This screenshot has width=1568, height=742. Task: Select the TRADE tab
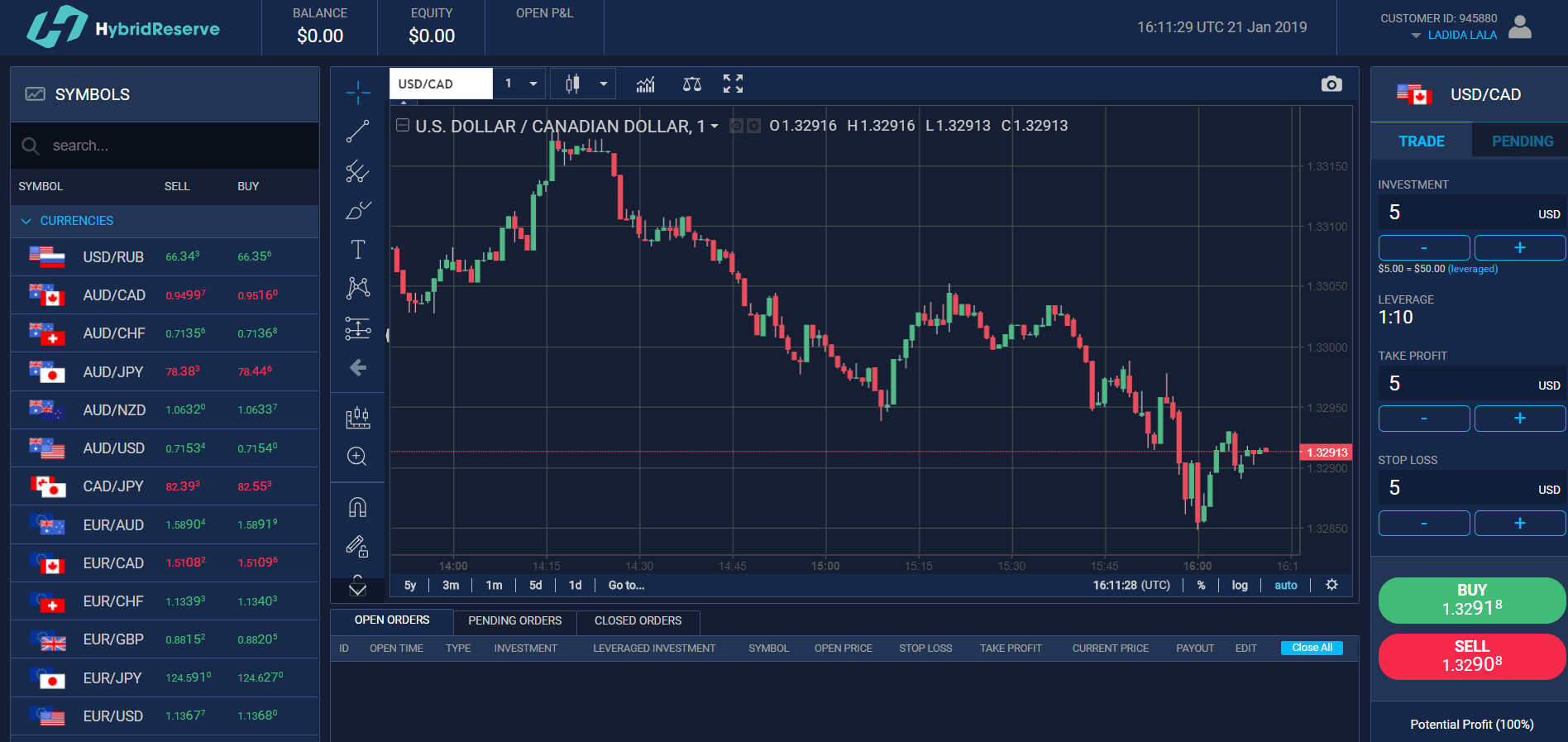click(x=1422, y=141)
